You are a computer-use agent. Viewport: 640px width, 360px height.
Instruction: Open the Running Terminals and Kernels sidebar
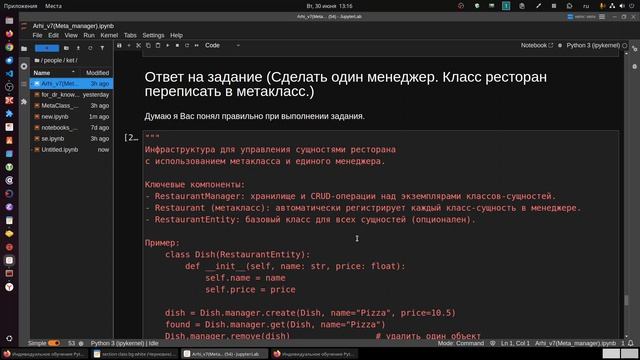click(x=24, y=66)
